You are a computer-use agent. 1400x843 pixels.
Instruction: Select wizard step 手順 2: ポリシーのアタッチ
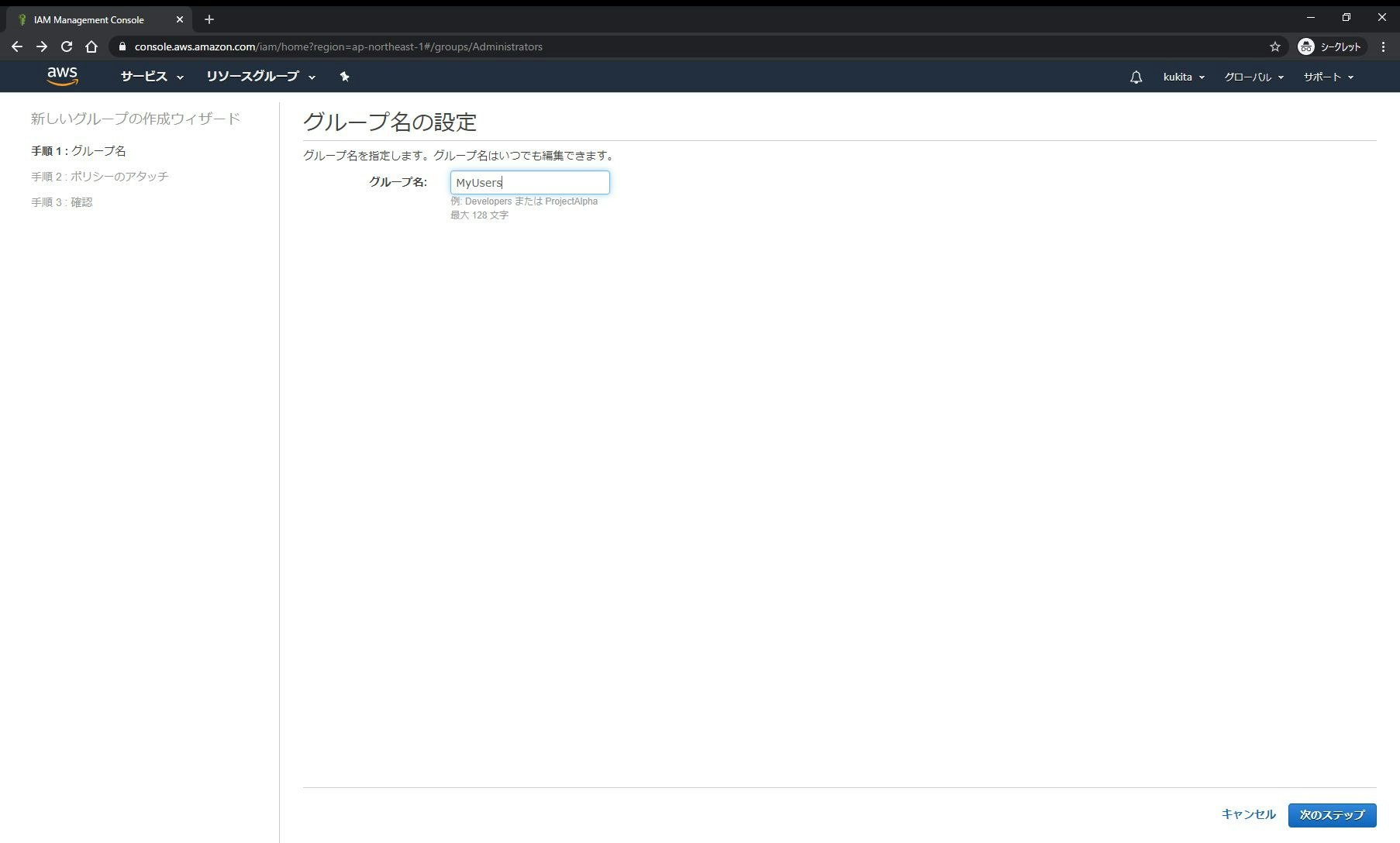pyautogui.click(x=99, y=177)
